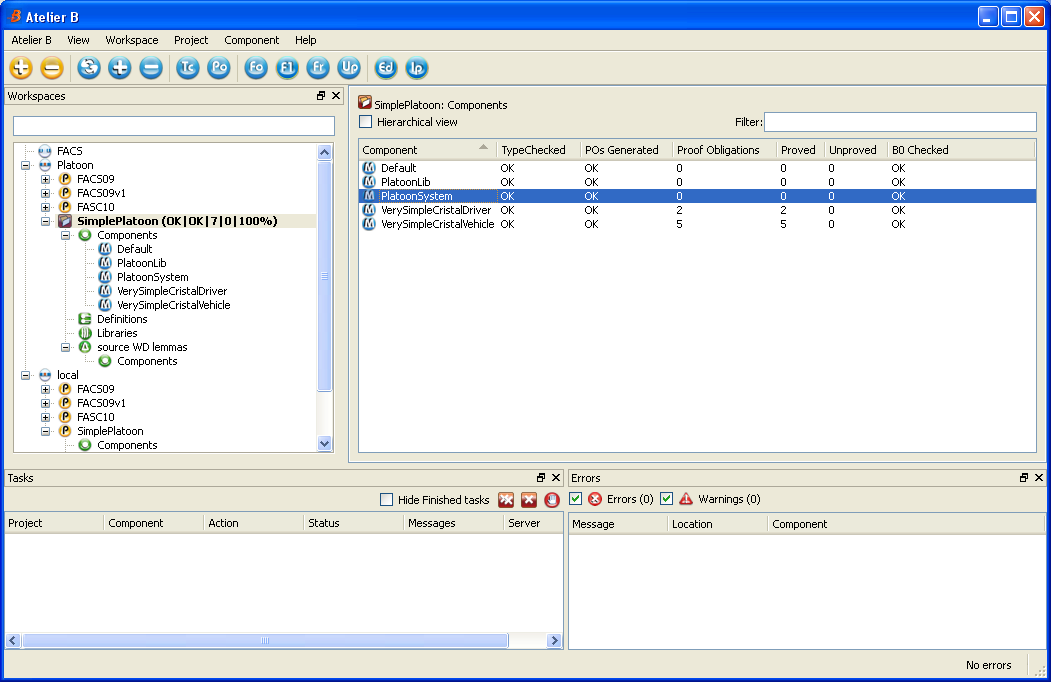1051x682 pixels.
Task: Click the Filter input field
Action: tap(899, 122)
